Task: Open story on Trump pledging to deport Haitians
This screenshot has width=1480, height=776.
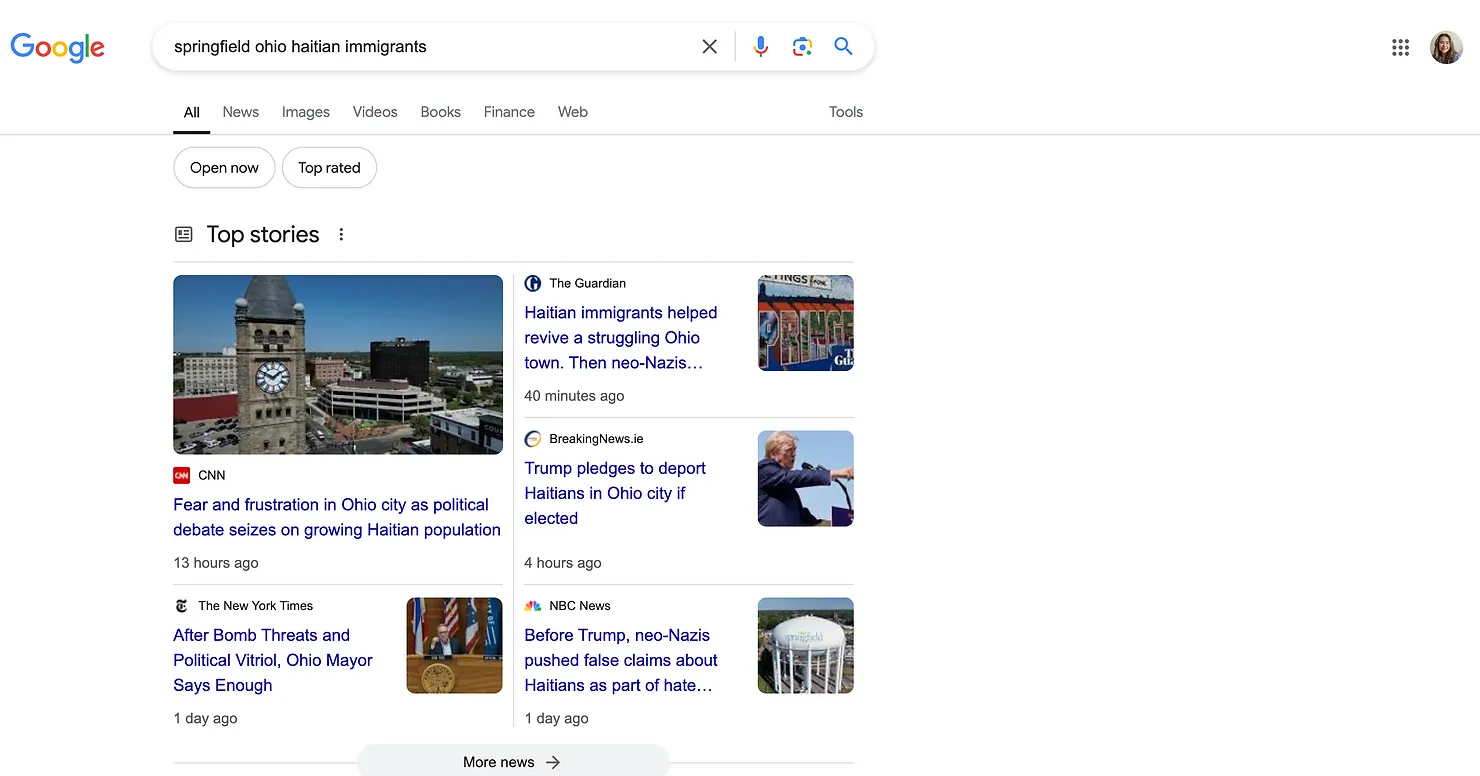Action: pyautogui.click(x=615, y=493)
